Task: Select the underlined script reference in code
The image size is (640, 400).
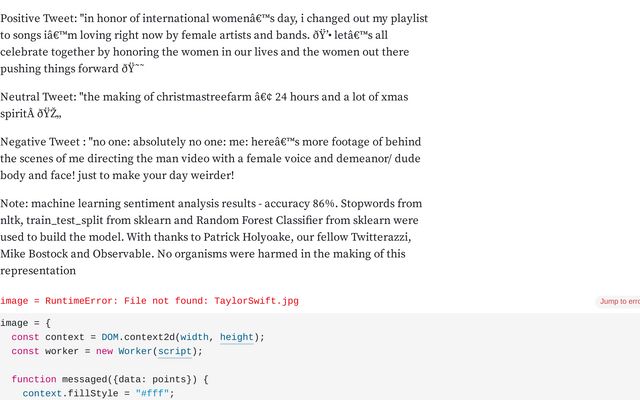Action: click(x=175, y=351)
